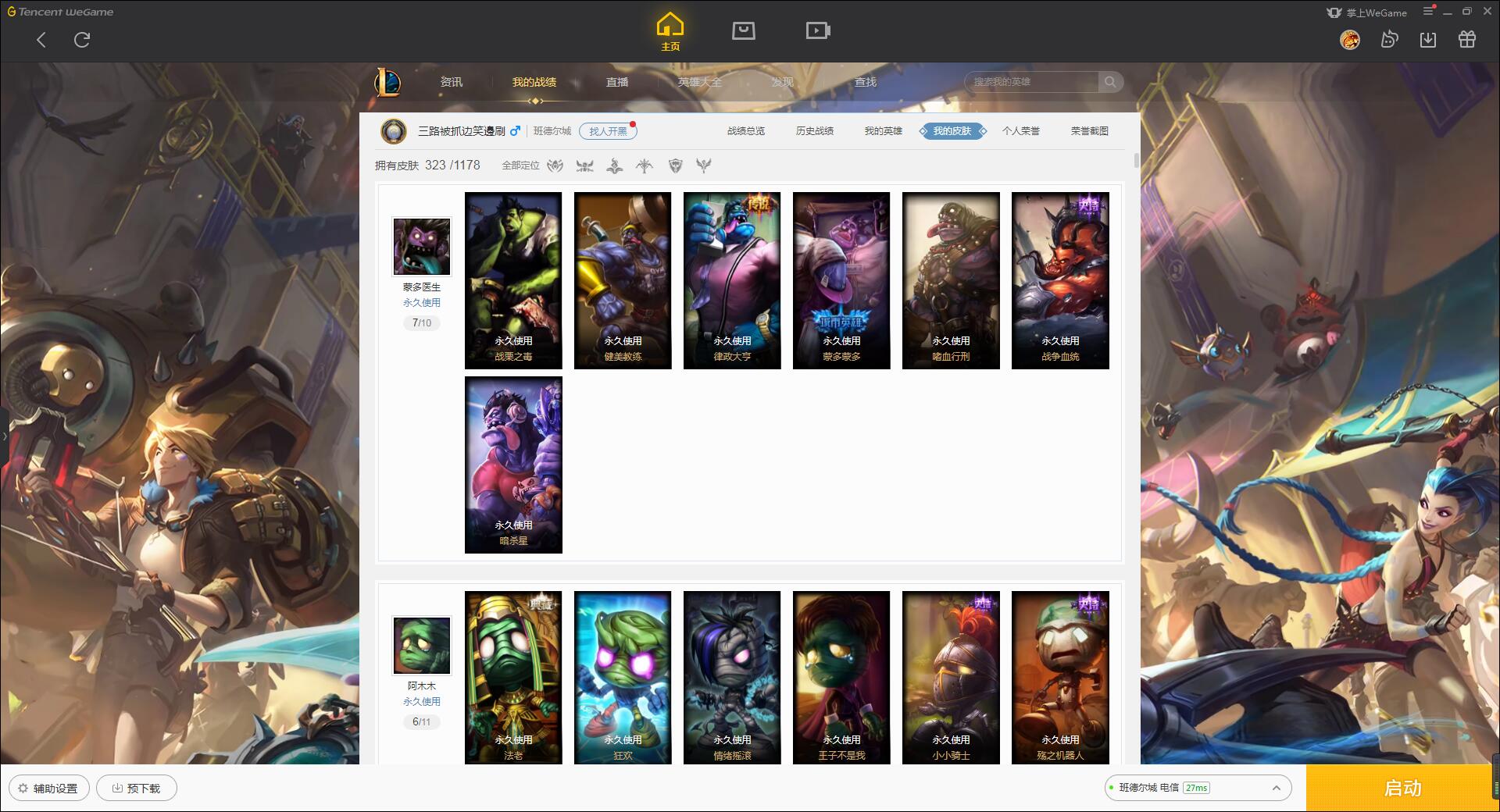Image resolution: width=1500 pixels, height=812 pixels.
Task: Open the 战栗之毒 skin card
Action: tap(513, 280)
